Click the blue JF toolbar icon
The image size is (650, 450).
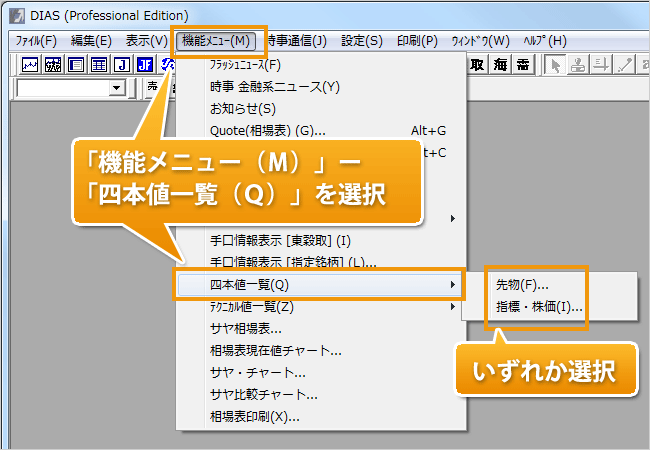145,65
